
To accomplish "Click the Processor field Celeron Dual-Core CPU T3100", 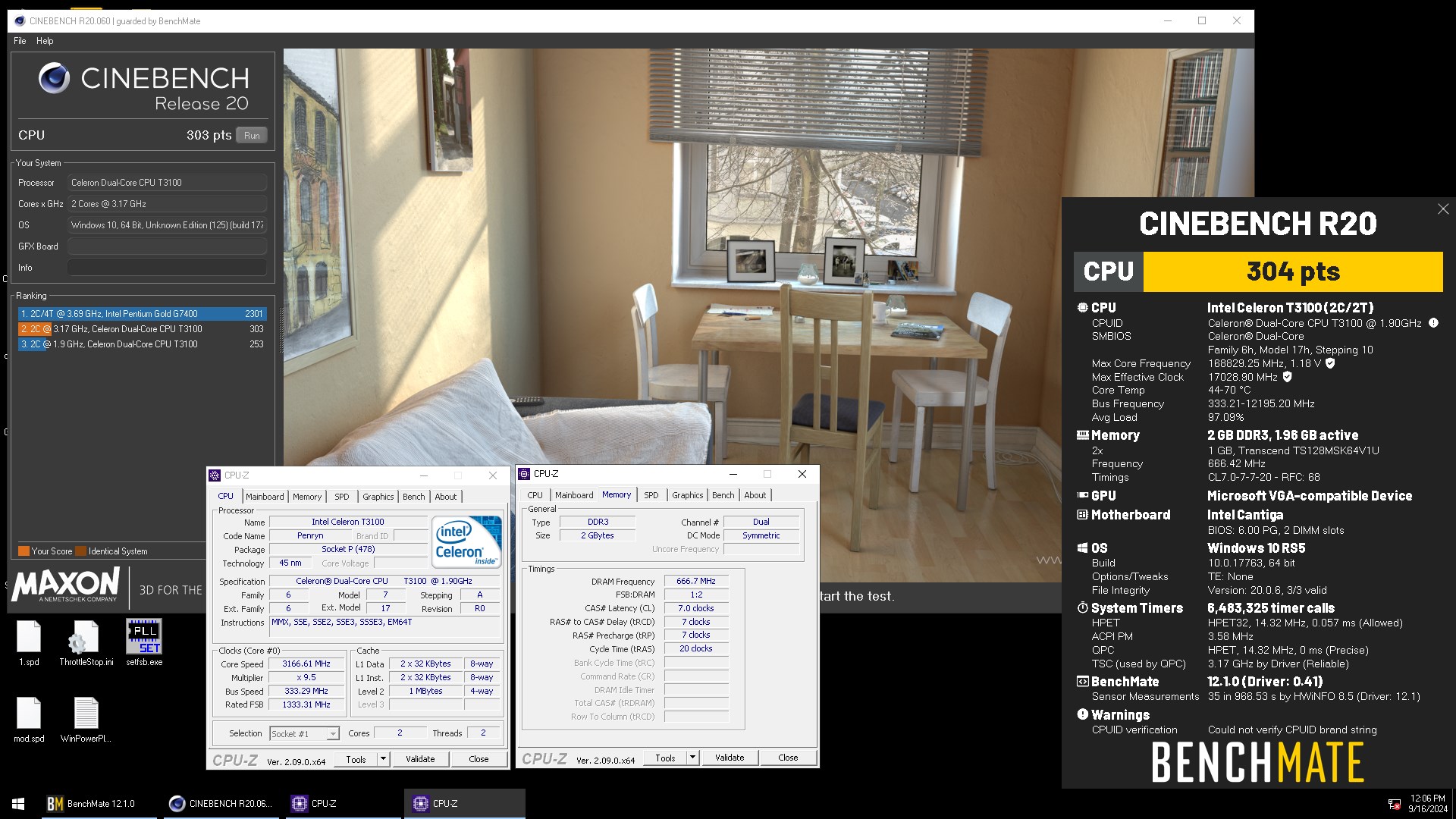I will coord(167,183).
